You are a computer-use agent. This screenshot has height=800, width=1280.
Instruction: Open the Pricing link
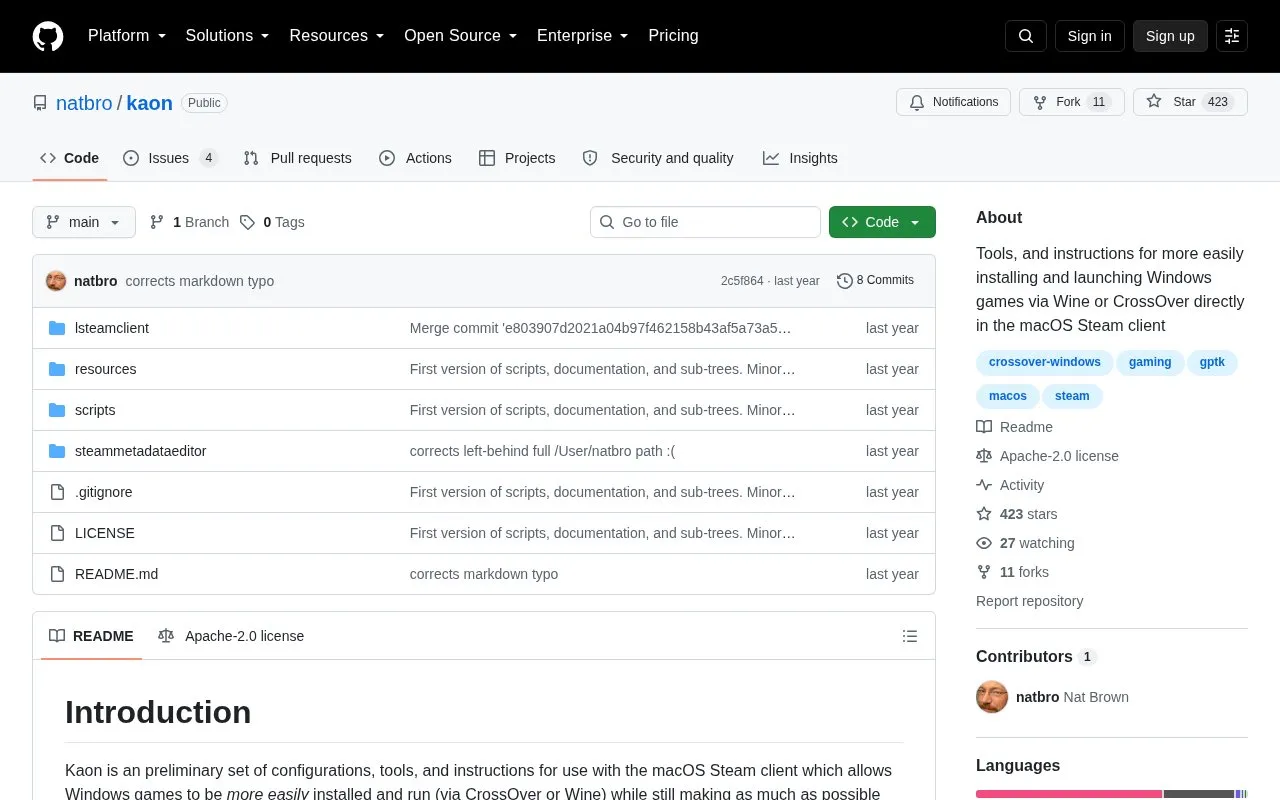click(673, 36)
